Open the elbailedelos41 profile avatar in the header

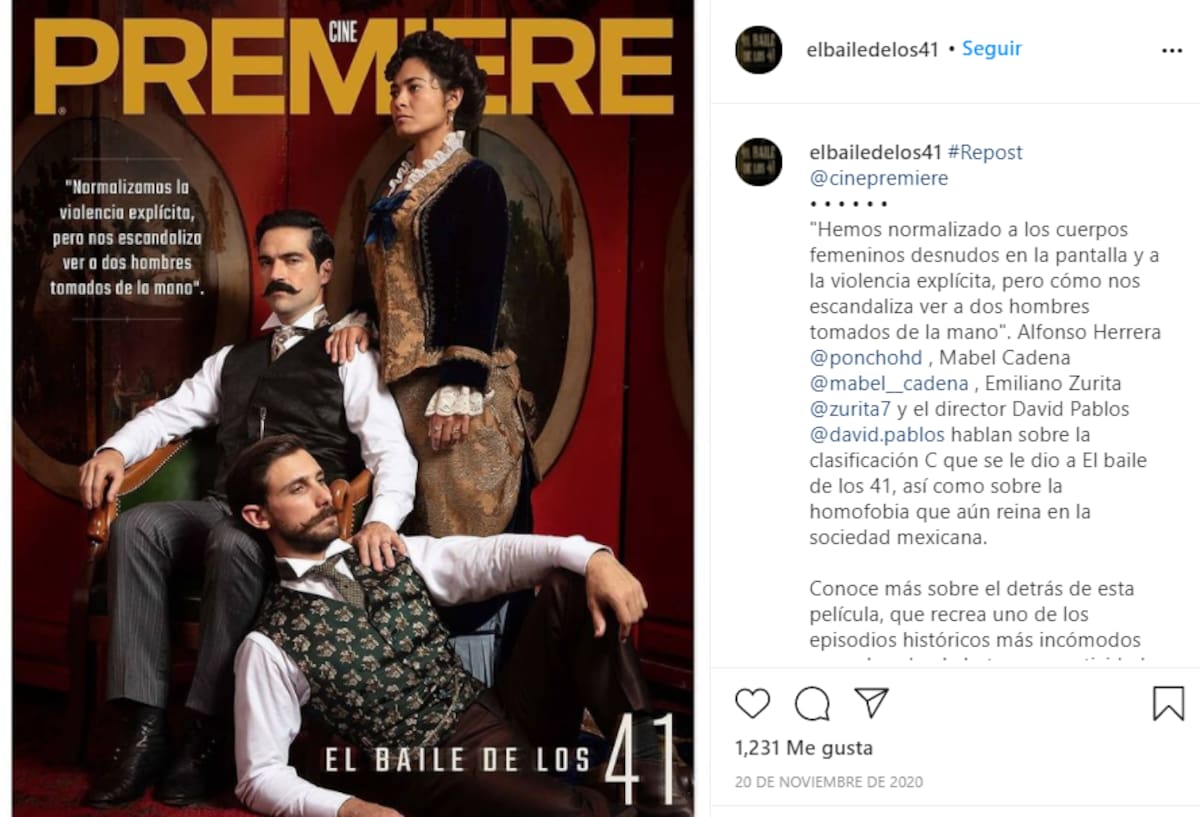click(x=758, y=50)
